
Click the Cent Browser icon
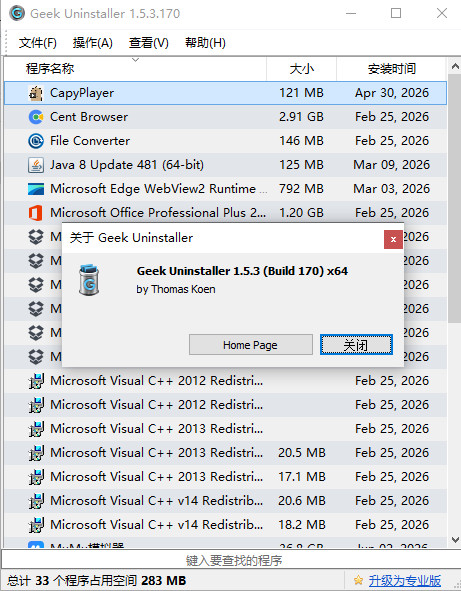pos(36,117)
